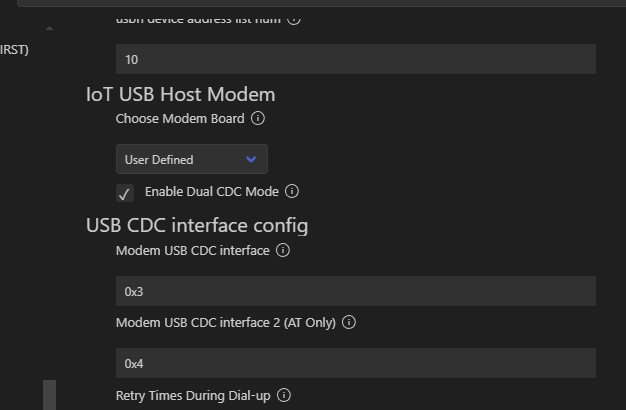
Task: Click Modem USB CDC interface 2 (AT Only) label
Action: (225, 323)
